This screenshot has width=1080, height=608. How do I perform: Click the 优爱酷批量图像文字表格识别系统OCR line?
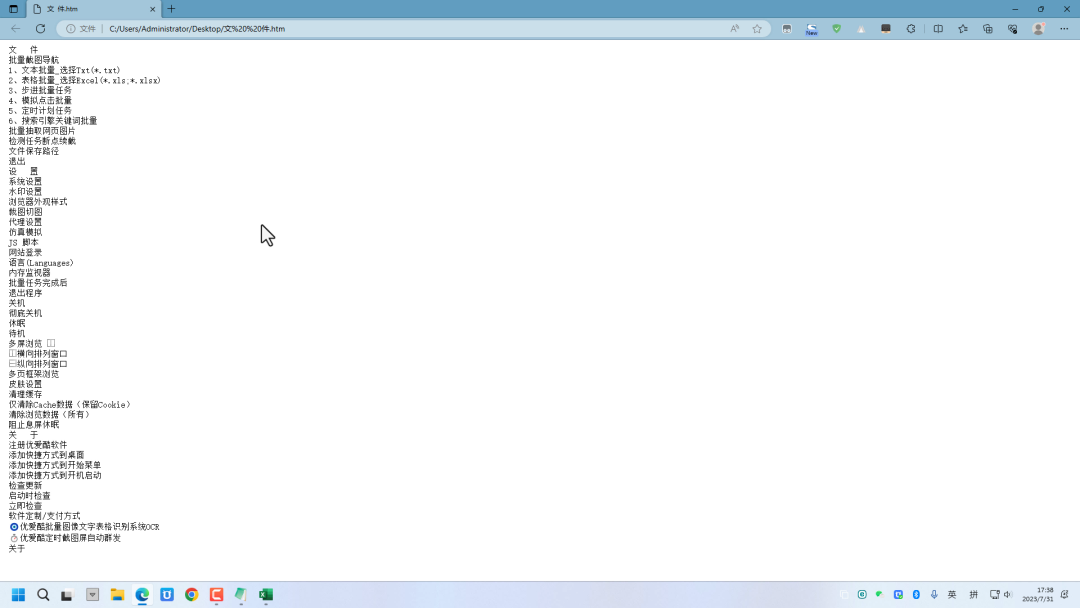tap(84, 527)
